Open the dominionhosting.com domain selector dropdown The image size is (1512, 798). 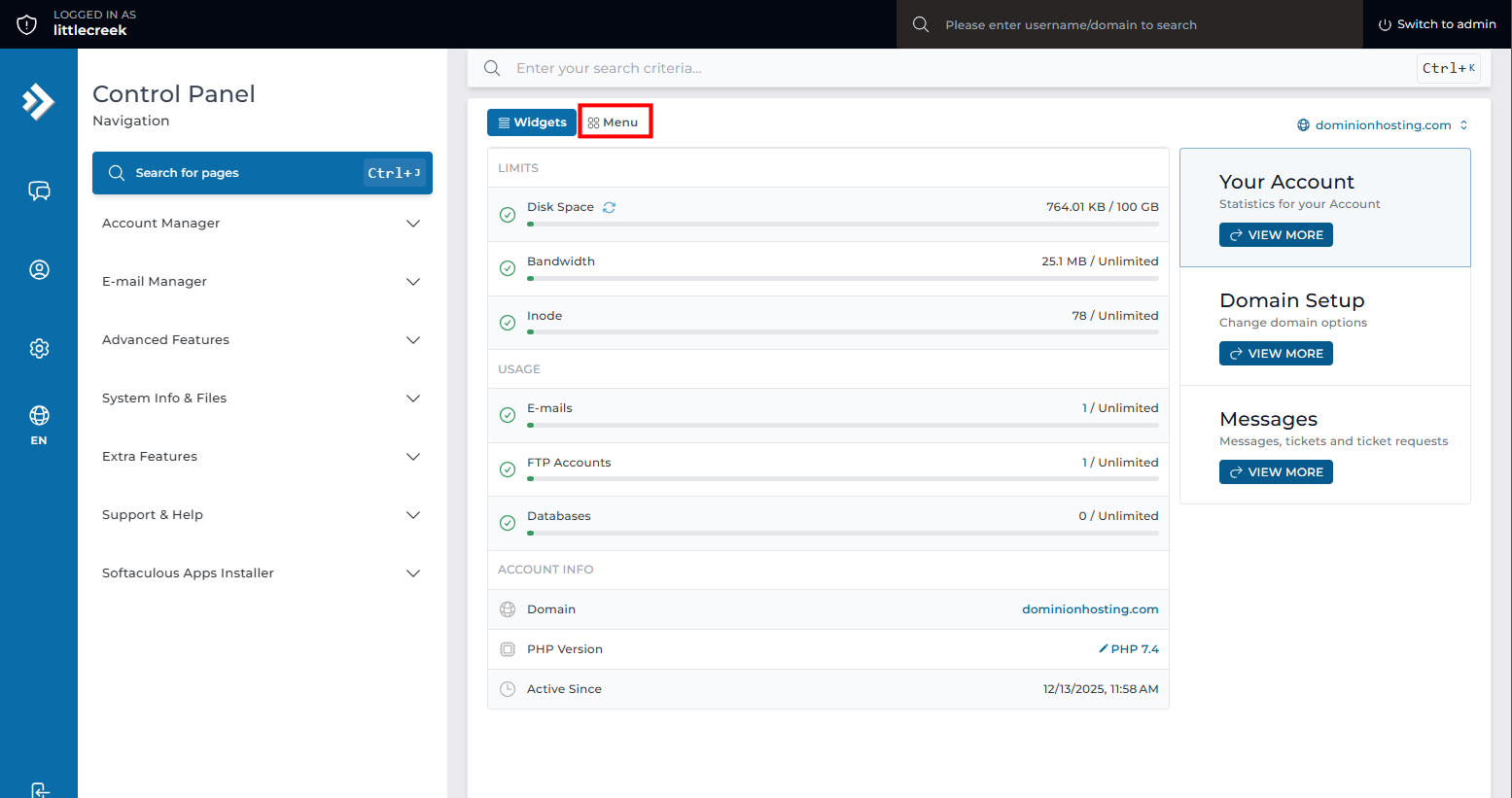tap(1382, 125)
